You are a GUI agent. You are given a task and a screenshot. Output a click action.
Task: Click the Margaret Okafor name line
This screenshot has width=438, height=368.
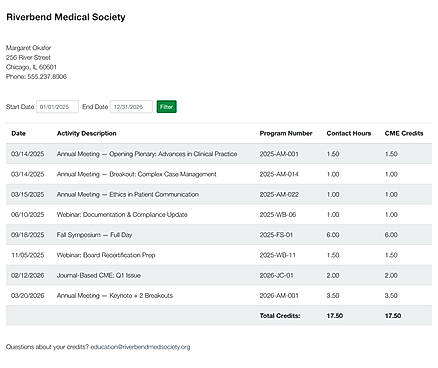pos(29,48)
